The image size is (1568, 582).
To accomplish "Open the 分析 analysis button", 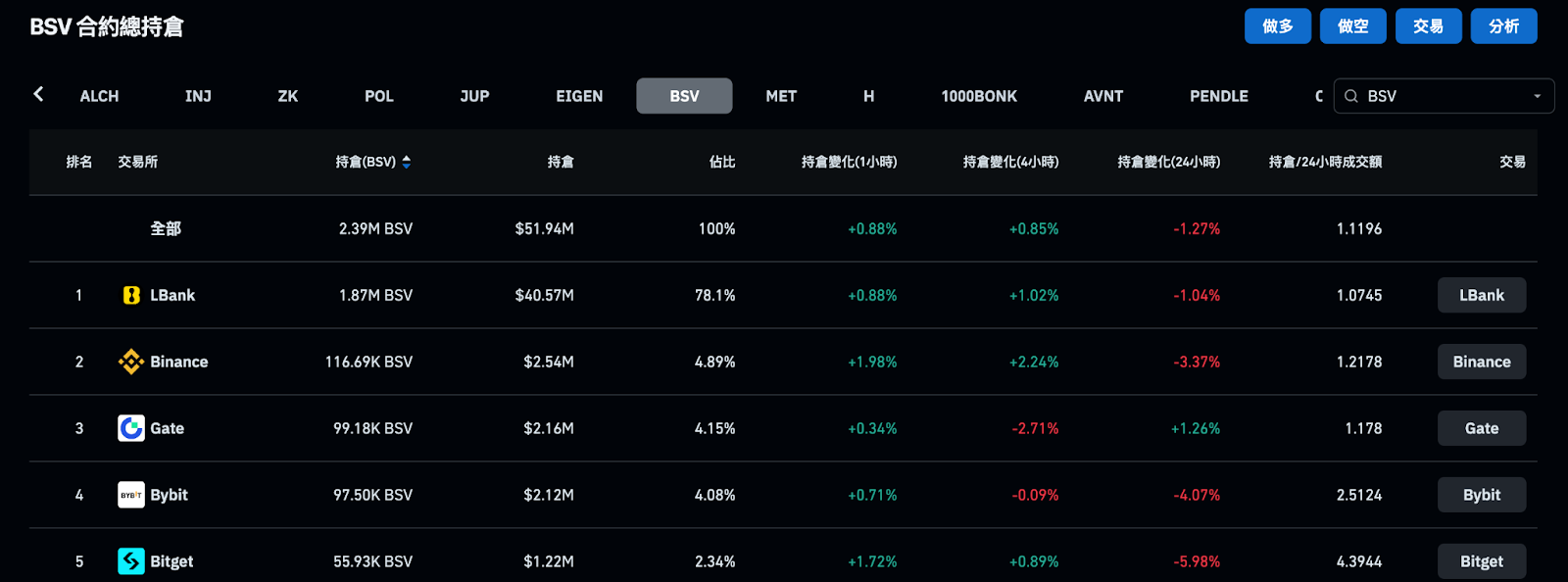I will (x=1503, y=26).
